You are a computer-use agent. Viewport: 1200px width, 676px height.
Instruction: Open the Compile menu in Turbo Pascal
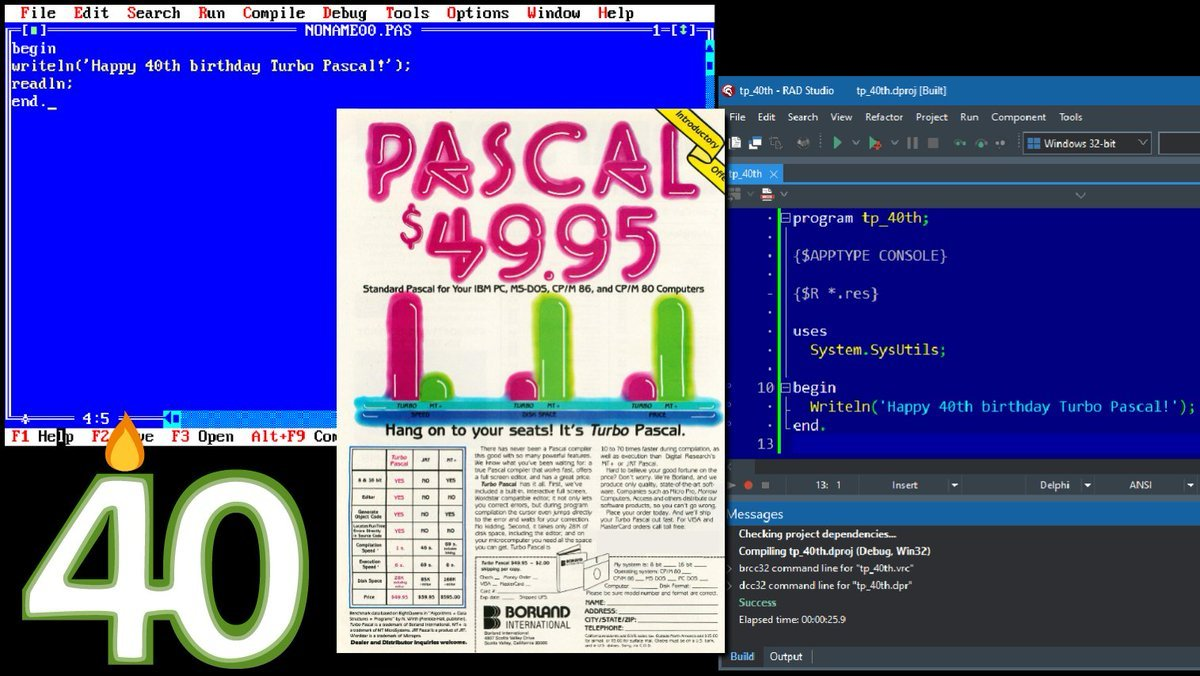click(272, 13)
